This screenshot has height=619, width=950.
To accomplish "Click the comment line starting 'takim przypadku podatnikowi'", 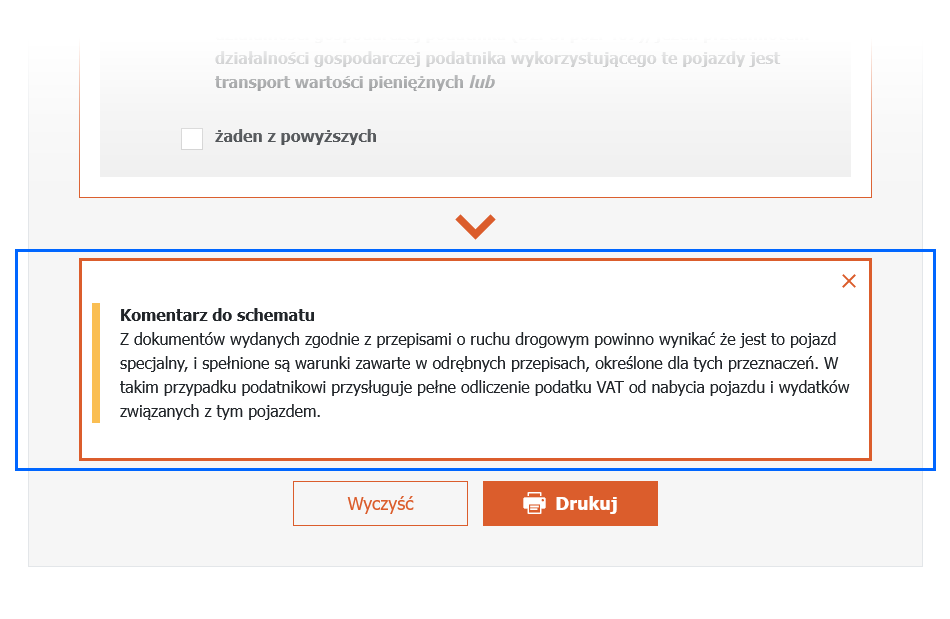I will tap(485, 388).
